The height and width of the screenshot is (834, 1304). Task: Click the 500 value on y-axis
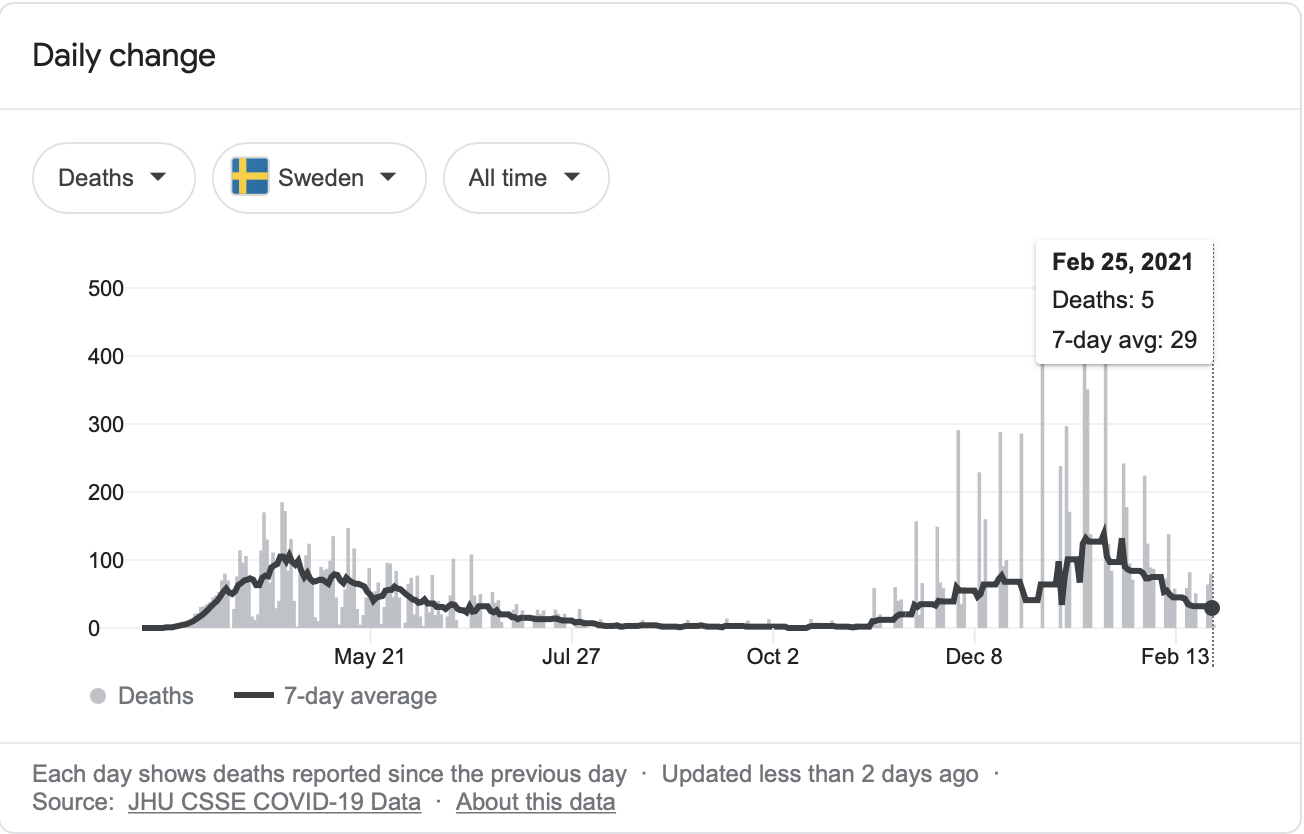click(x=105, y=289)
